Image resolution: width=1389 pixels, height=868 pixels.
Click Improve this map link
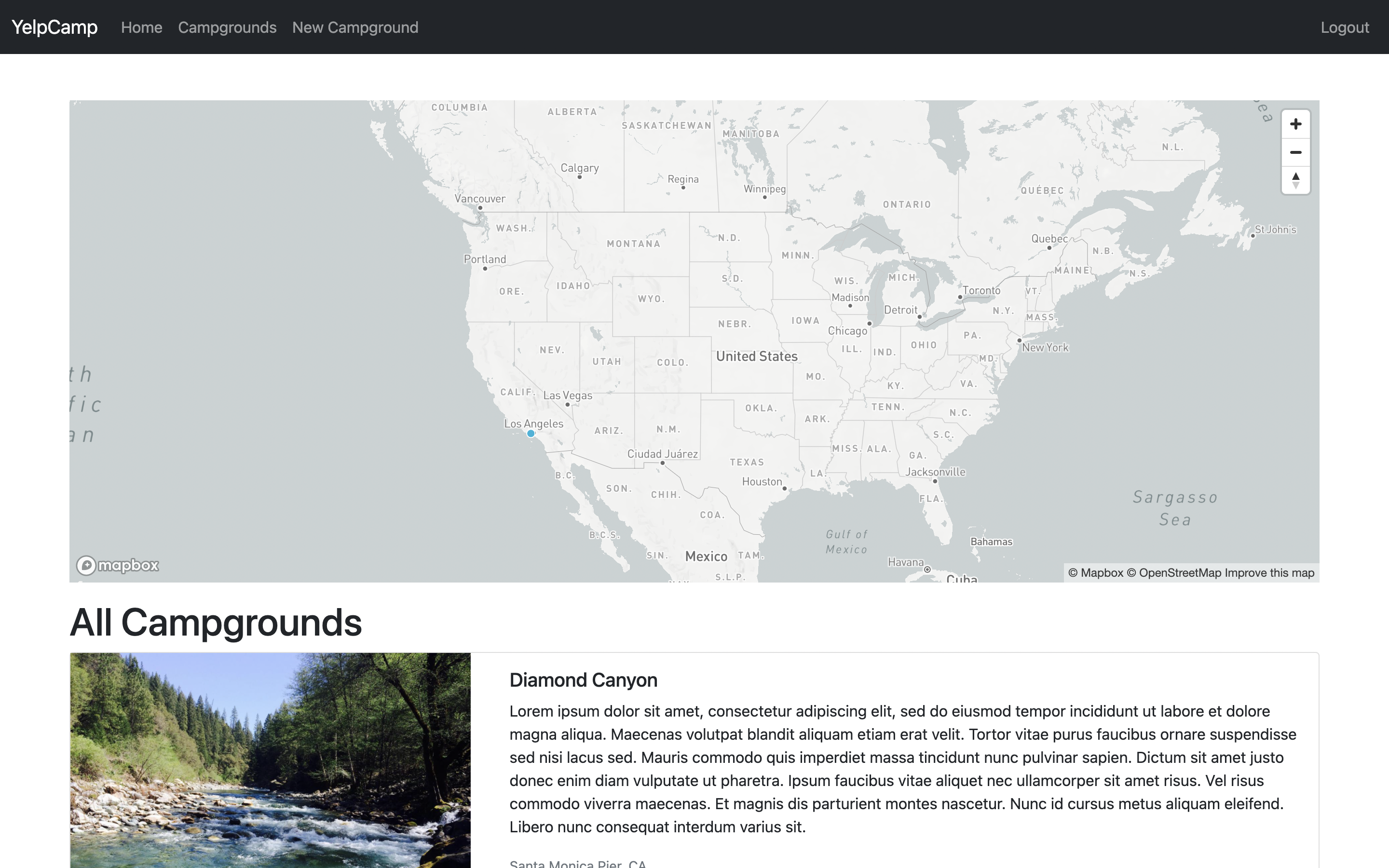point(1269,573)
